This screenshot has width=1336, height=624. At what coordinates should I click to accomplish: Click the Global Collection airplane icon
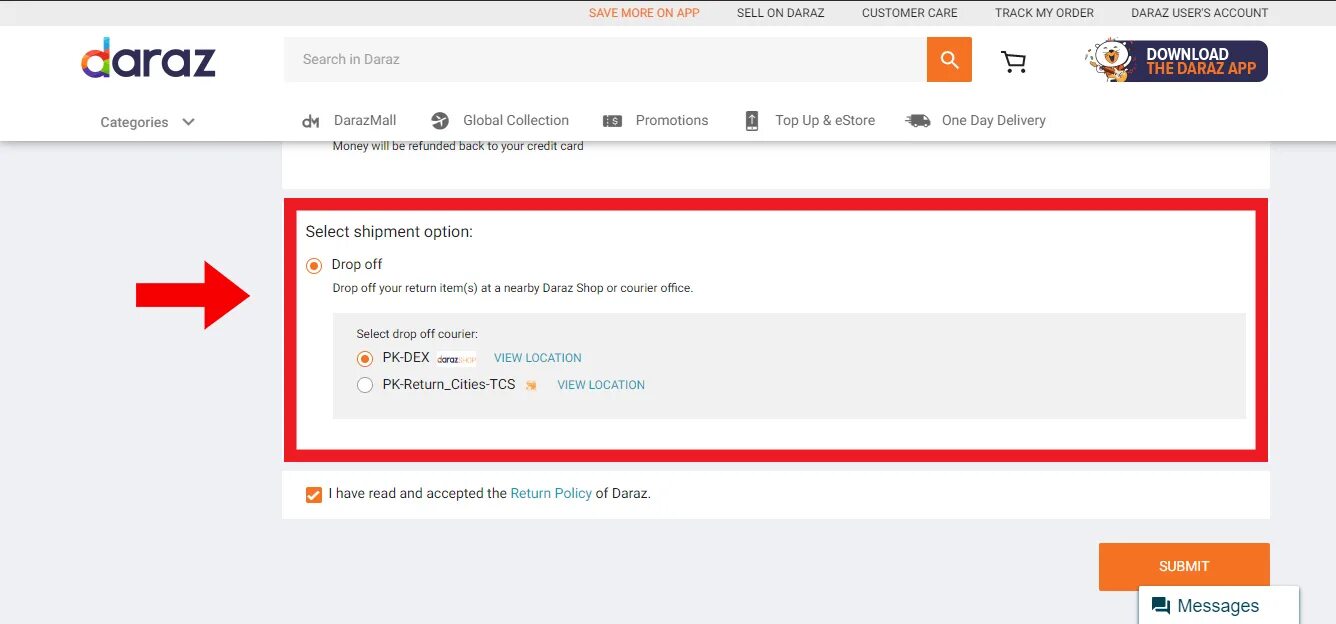(x=440, y=121)
